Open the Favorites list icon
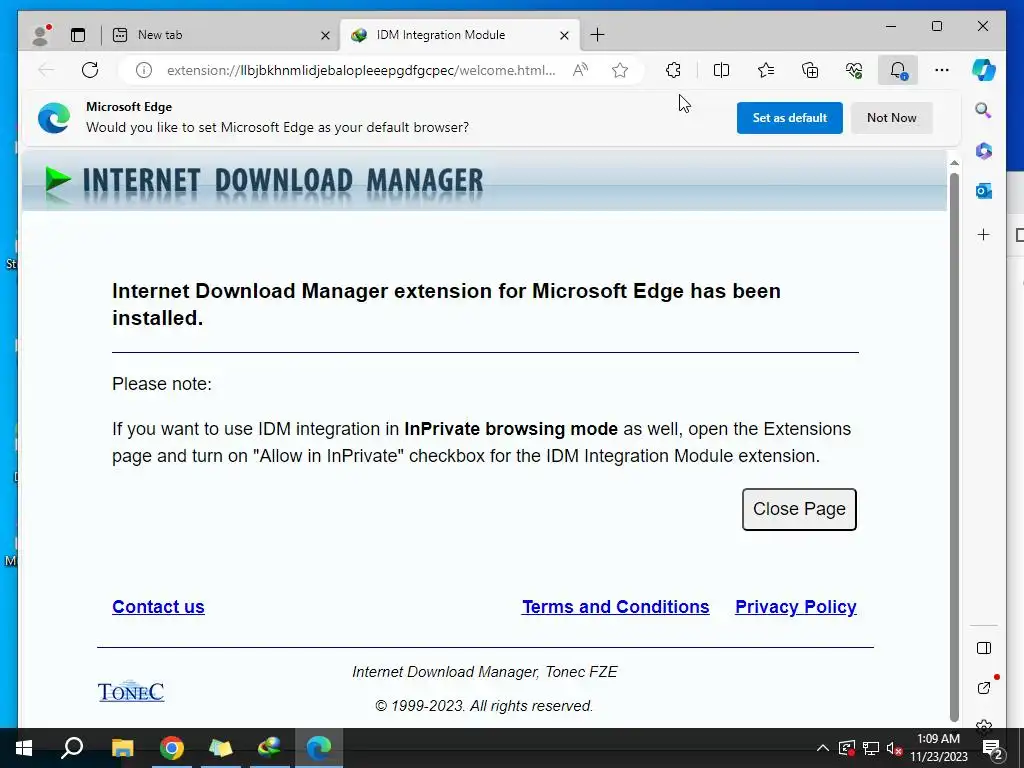Image resolution: width=1024 pixels, height=768 pixels. [766, 70]
